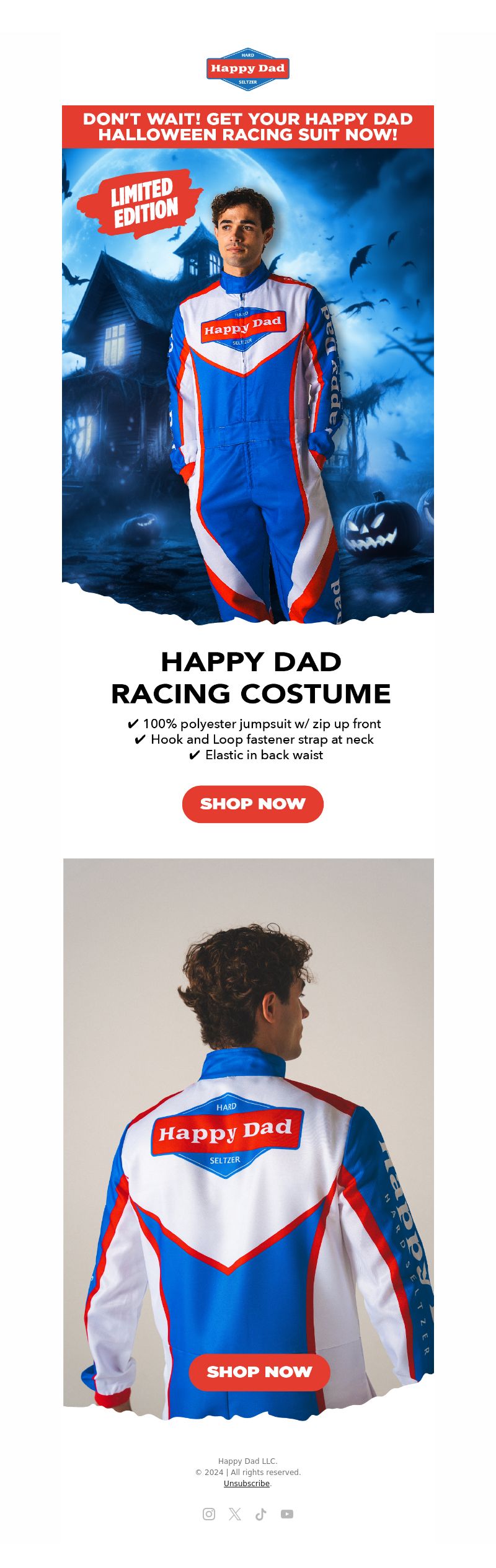Screen dimensions: 496x1568
Task: Click Shop Now on the back-view photo
Action: tap(259, 1372)
